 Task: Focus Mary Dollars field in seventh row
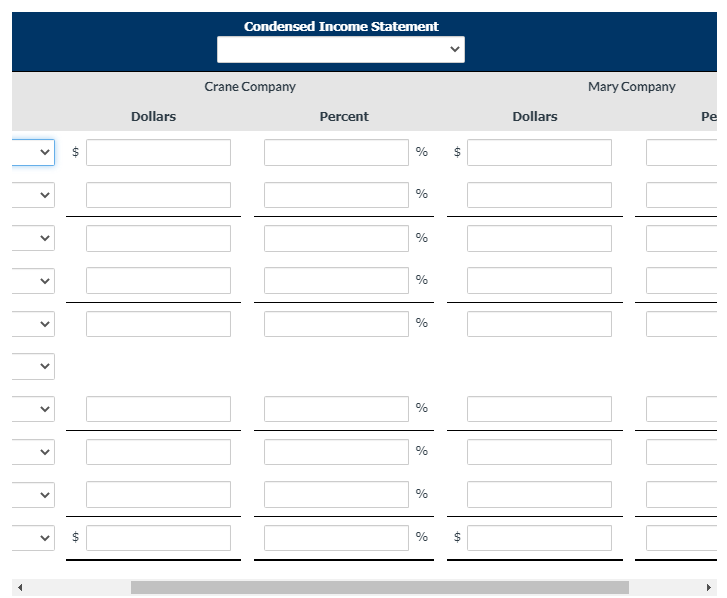tap(539, 409)
